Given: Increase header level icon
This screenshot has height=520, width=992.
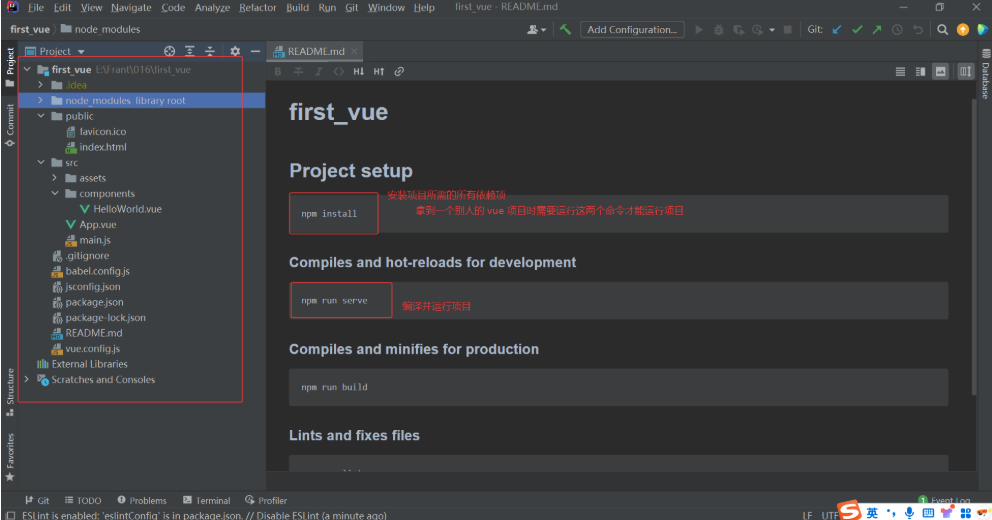Looking at the screenshot, I should (x=379, y=71).
